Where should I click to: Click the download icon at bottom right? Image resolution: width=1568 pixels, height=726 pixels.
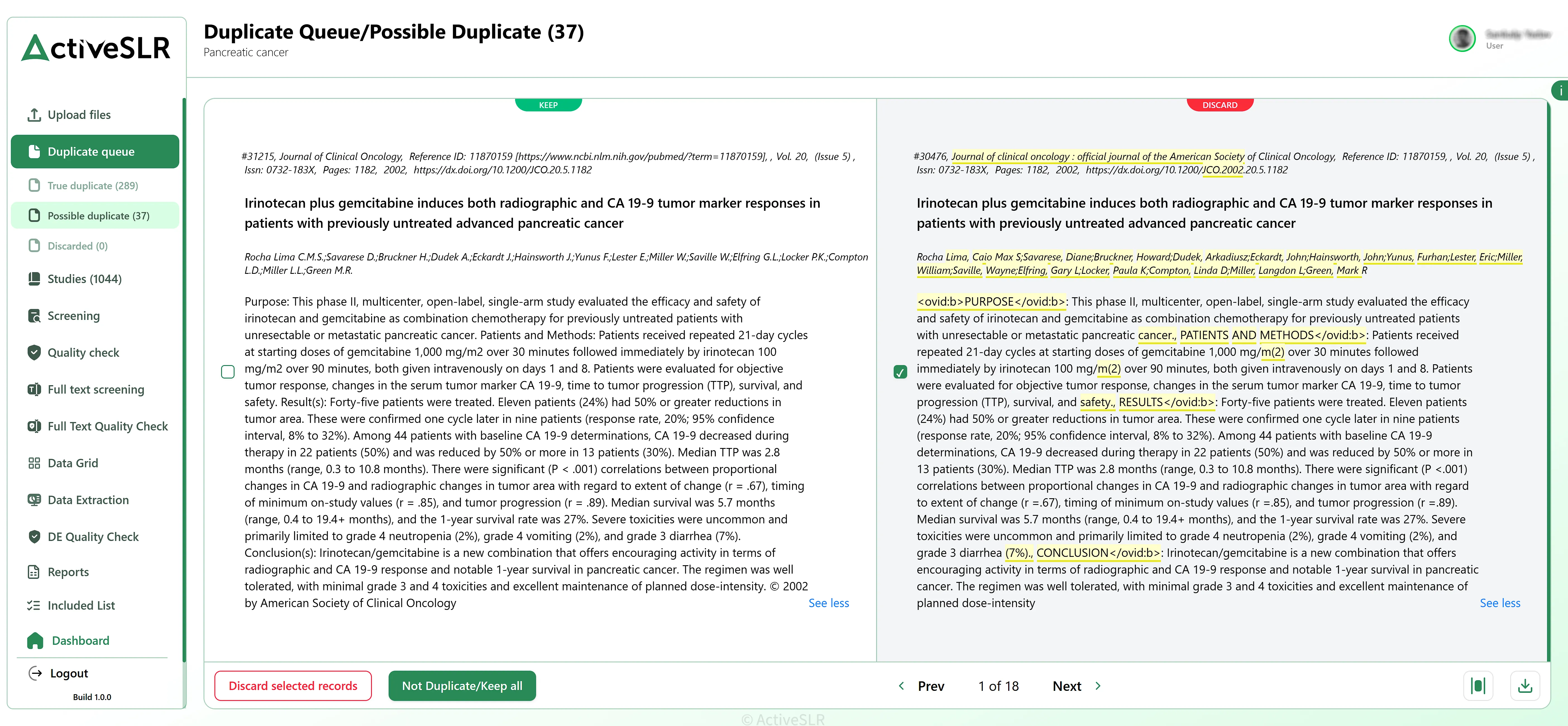(1525, 686)
